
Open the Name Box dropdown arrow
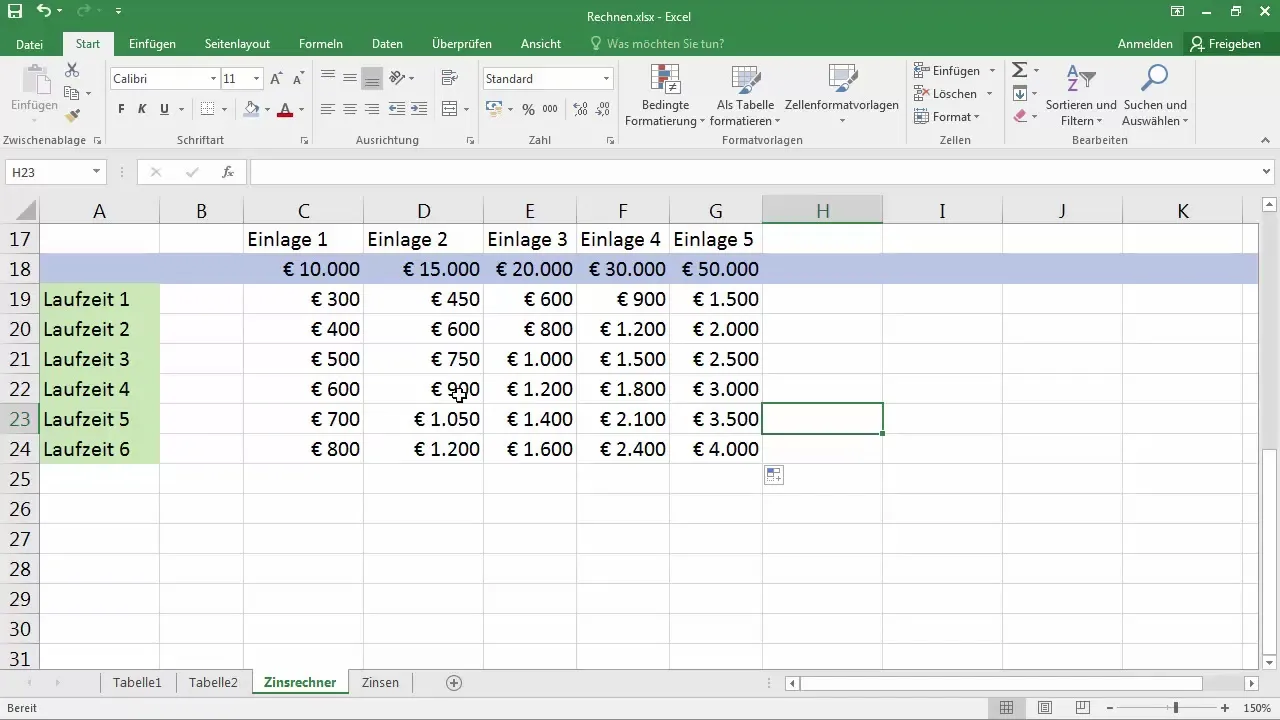coord(96,172)
